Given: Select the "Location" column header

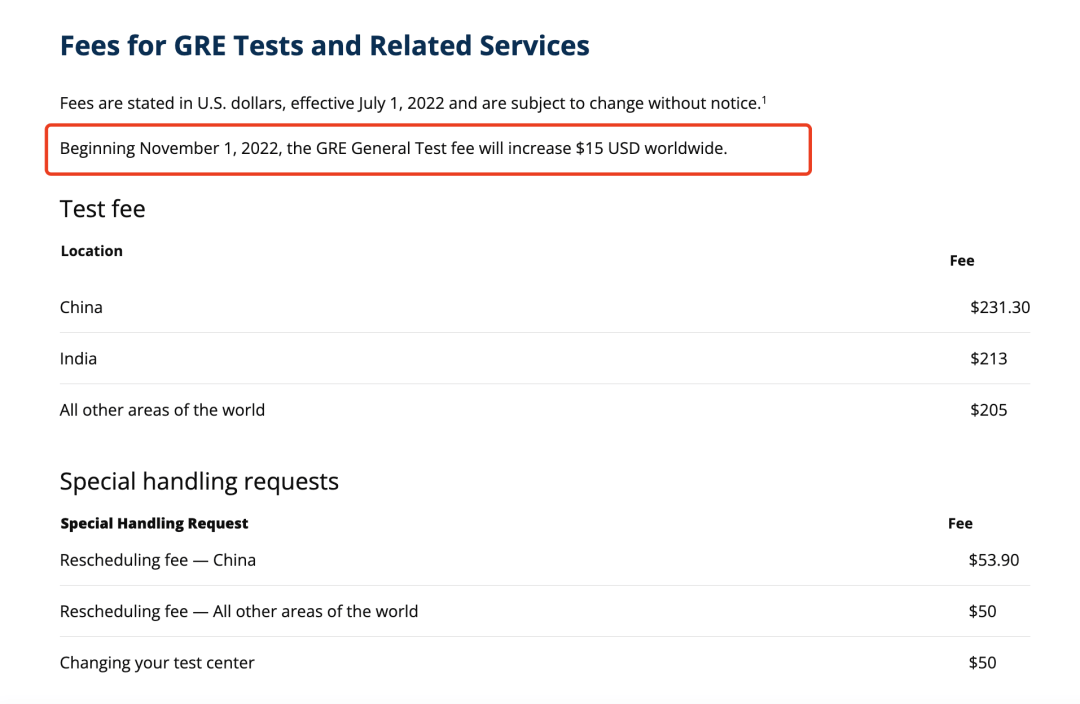Looking at the screenshot, I should [91, 251].
